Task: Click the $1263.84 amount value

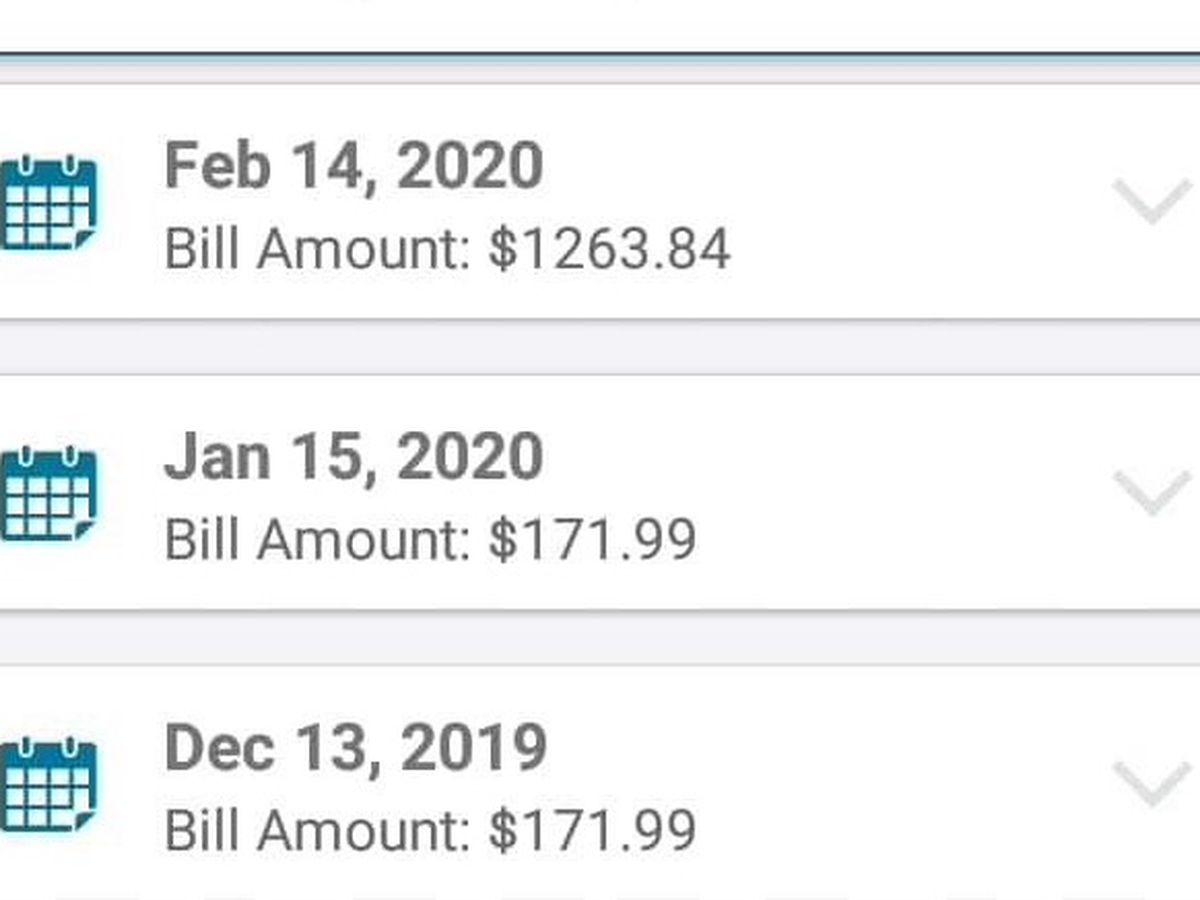Action: point(609,249)
